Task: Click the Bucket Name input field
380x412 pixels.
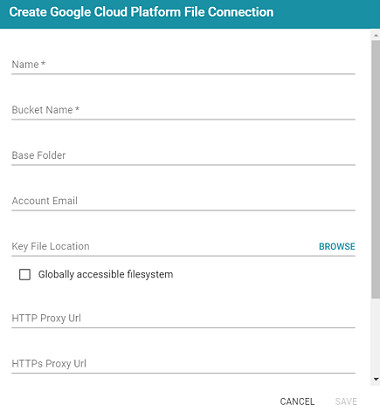Action: [x=183, y=110]
